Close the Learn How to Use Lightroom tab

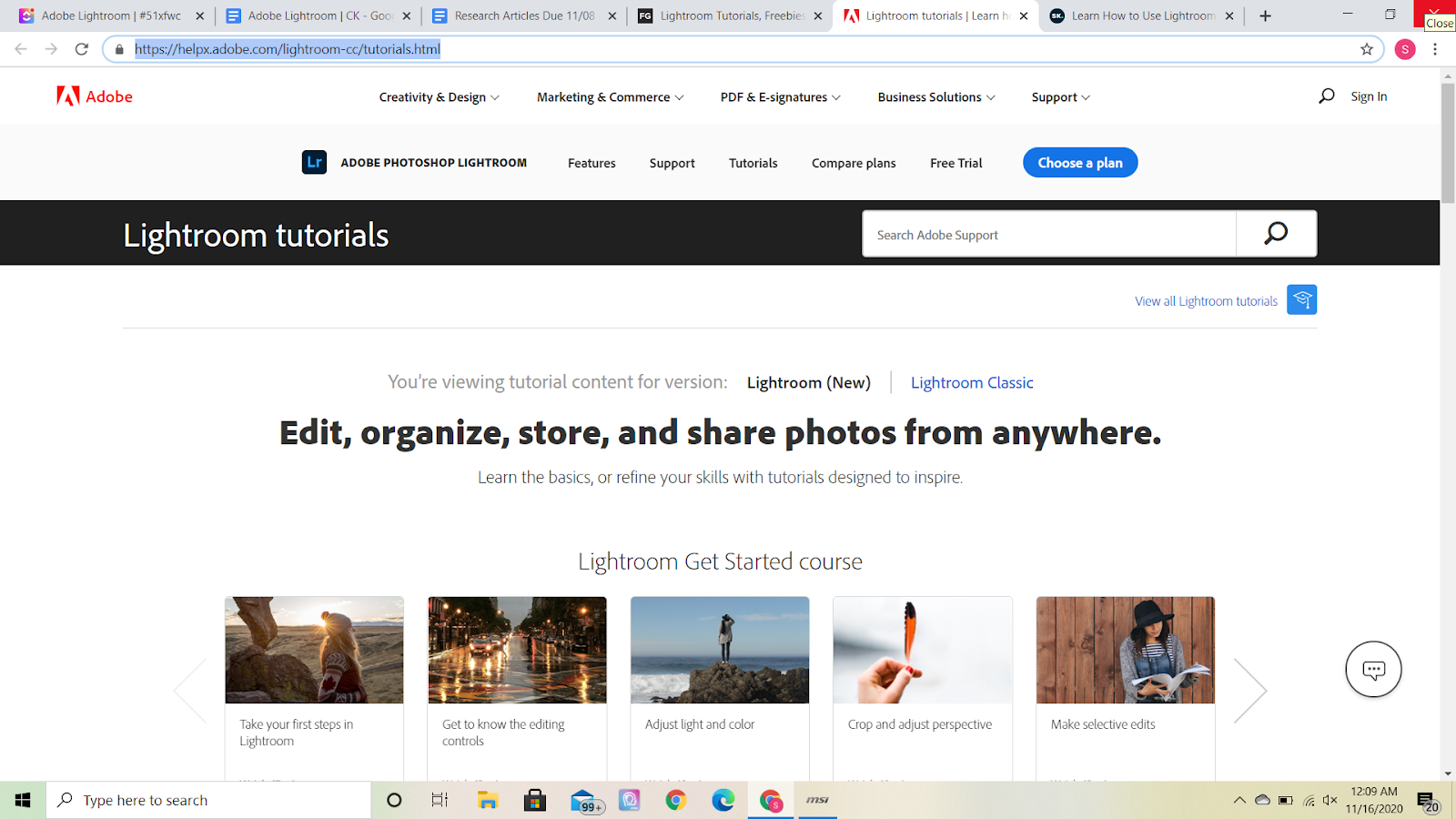point(1229,15)
